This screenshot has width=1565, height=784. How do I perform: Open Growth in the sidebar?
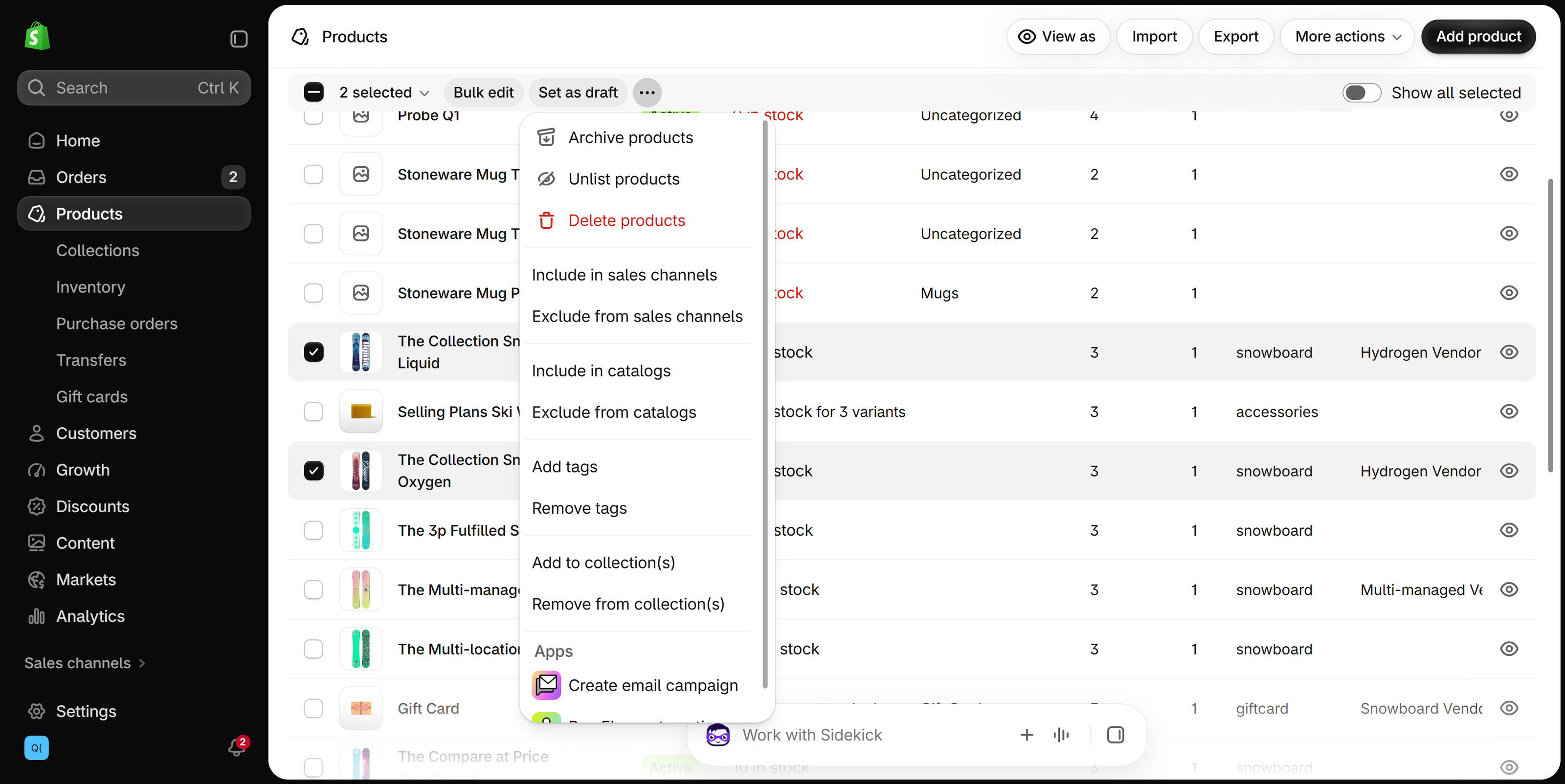[x=134, y=469]
